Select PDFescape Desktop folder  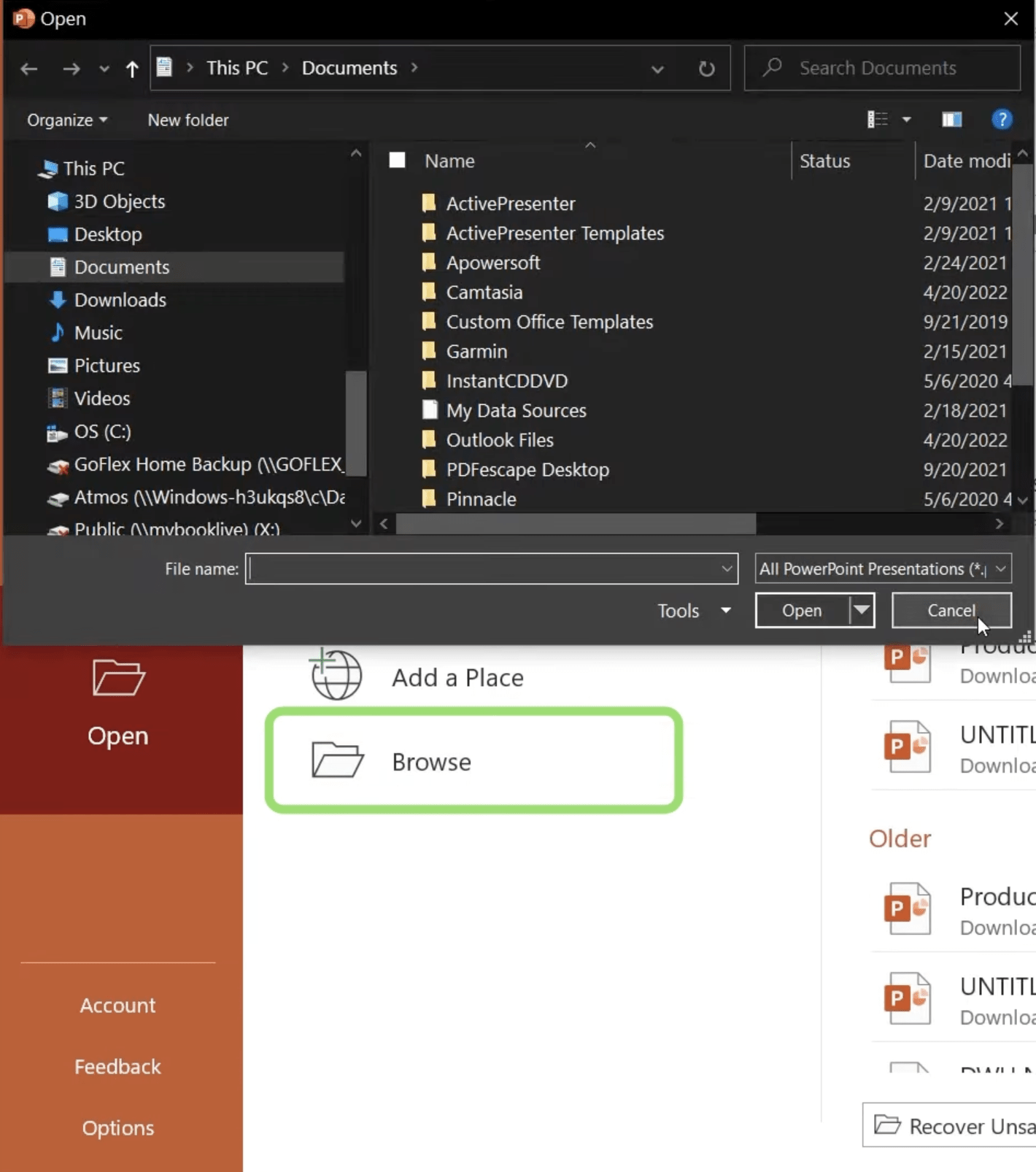click(527, 470)
